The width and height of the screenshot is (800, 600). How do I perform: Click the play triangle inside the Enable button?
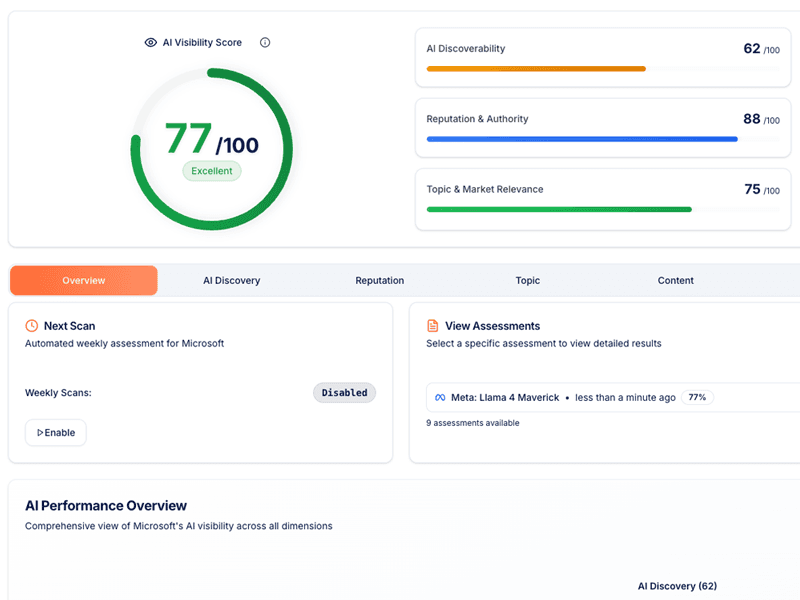click(x=41, y=432)
